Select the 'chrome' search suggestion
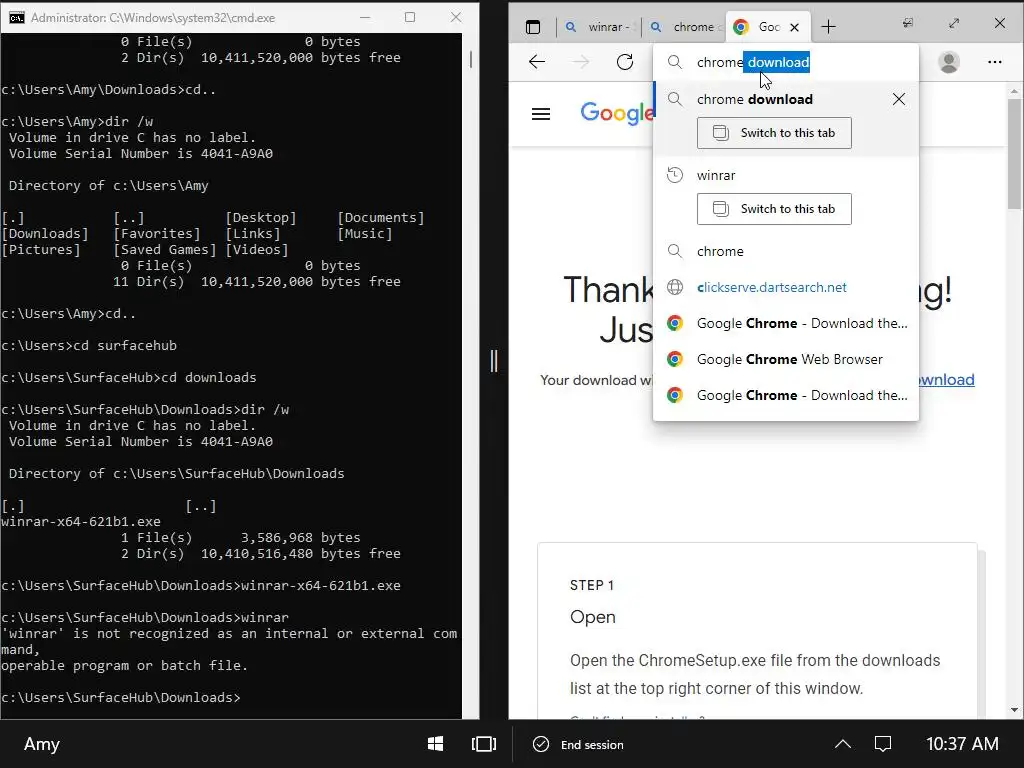Image resolution: width=1024 pixels, height=768 pixels. tap(786, 251)
